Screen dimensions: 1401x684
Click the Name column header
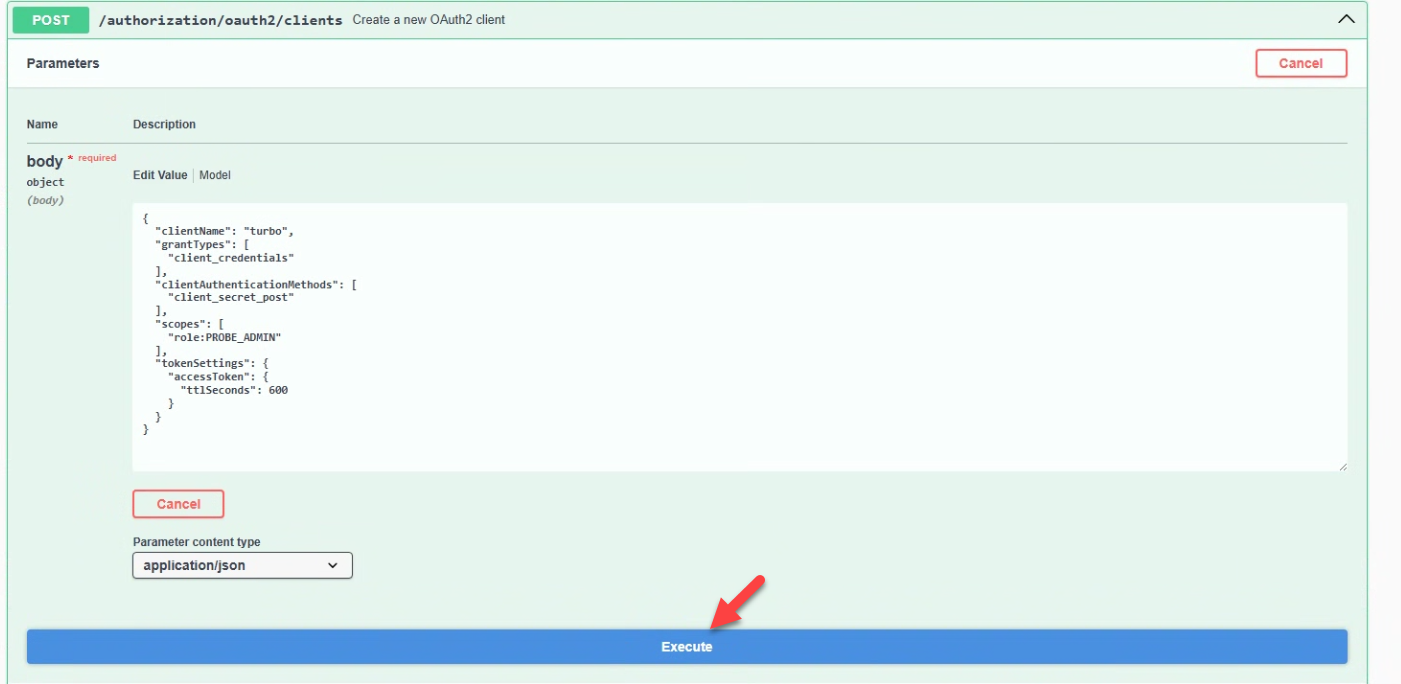tap(42, 124)
